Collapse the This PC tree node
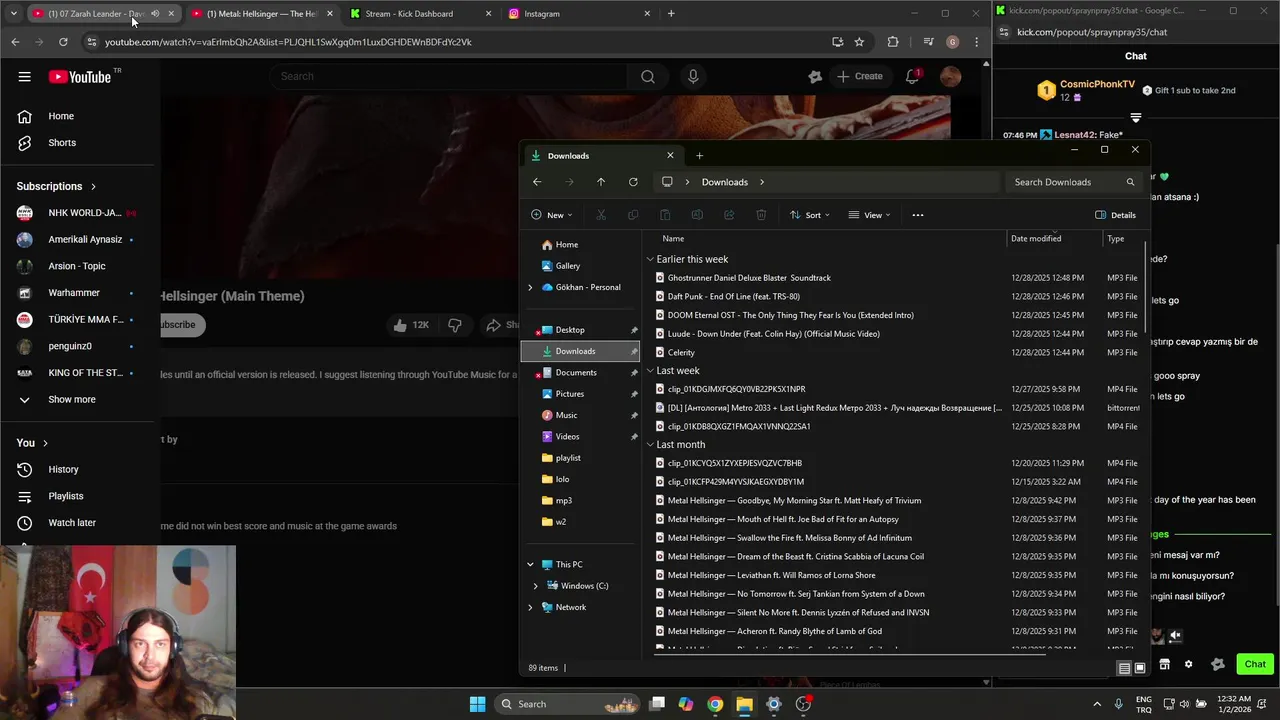The image size is (1280, 720). (530, 565)
